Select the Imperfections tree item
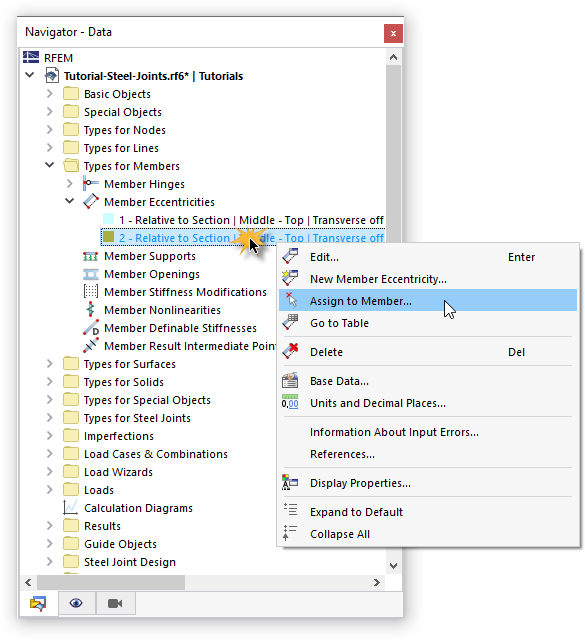 tap(118, 436)
